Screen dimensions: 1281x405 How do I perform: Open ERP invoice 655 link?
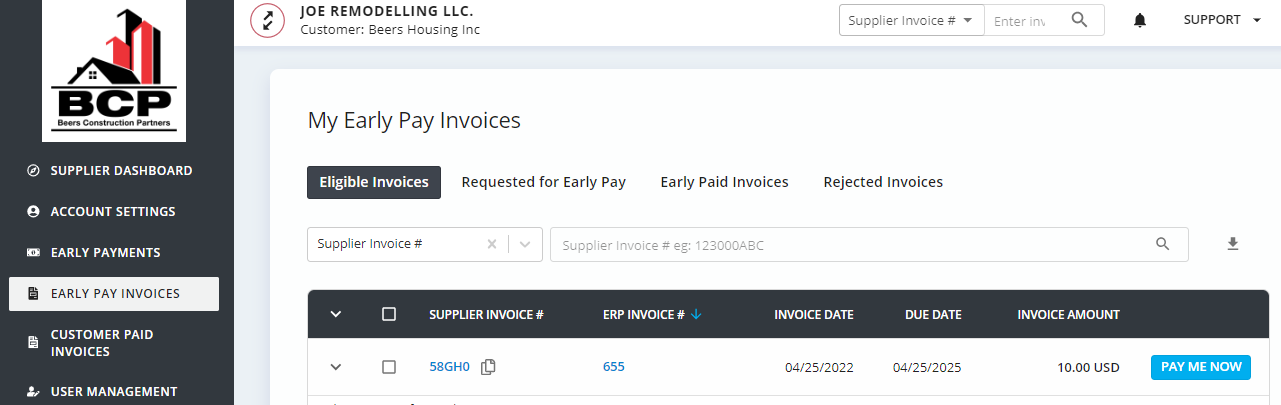613,367
